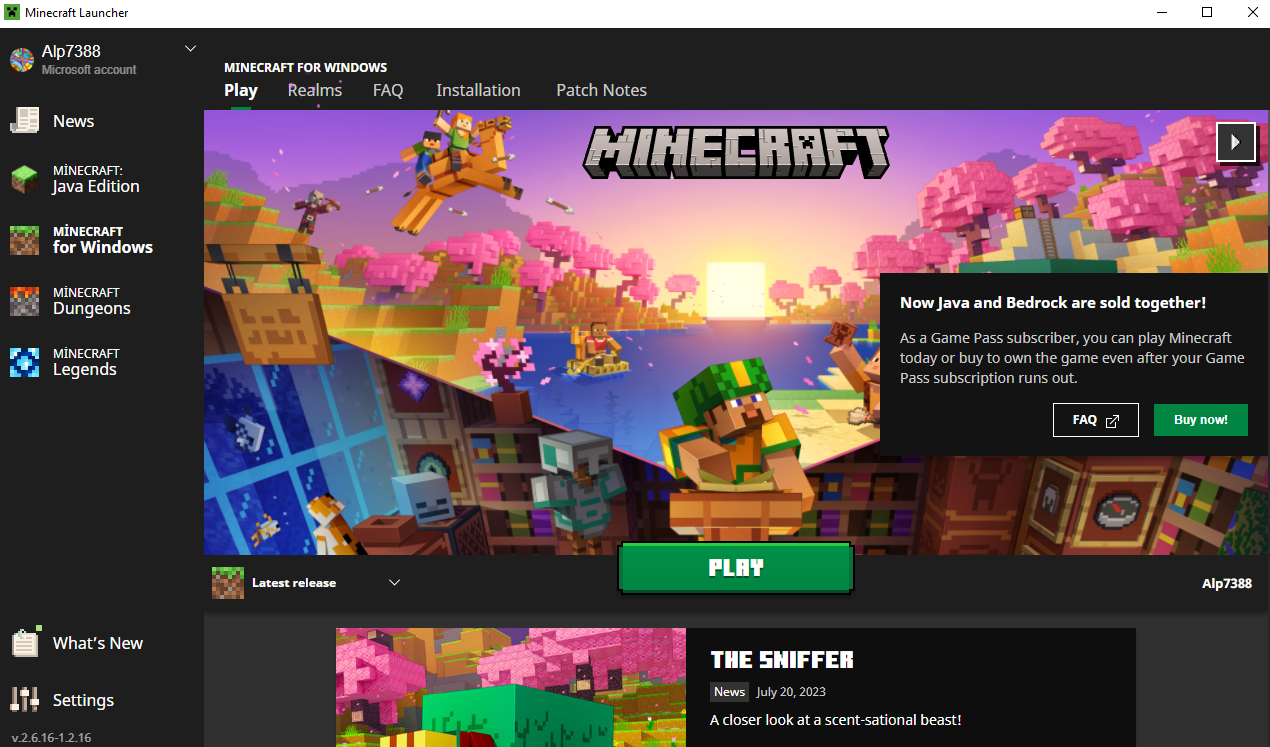Click the Minecraft Launcher title bar icon
Screen dimensions: 1270x747
click(x=12, y=13)
